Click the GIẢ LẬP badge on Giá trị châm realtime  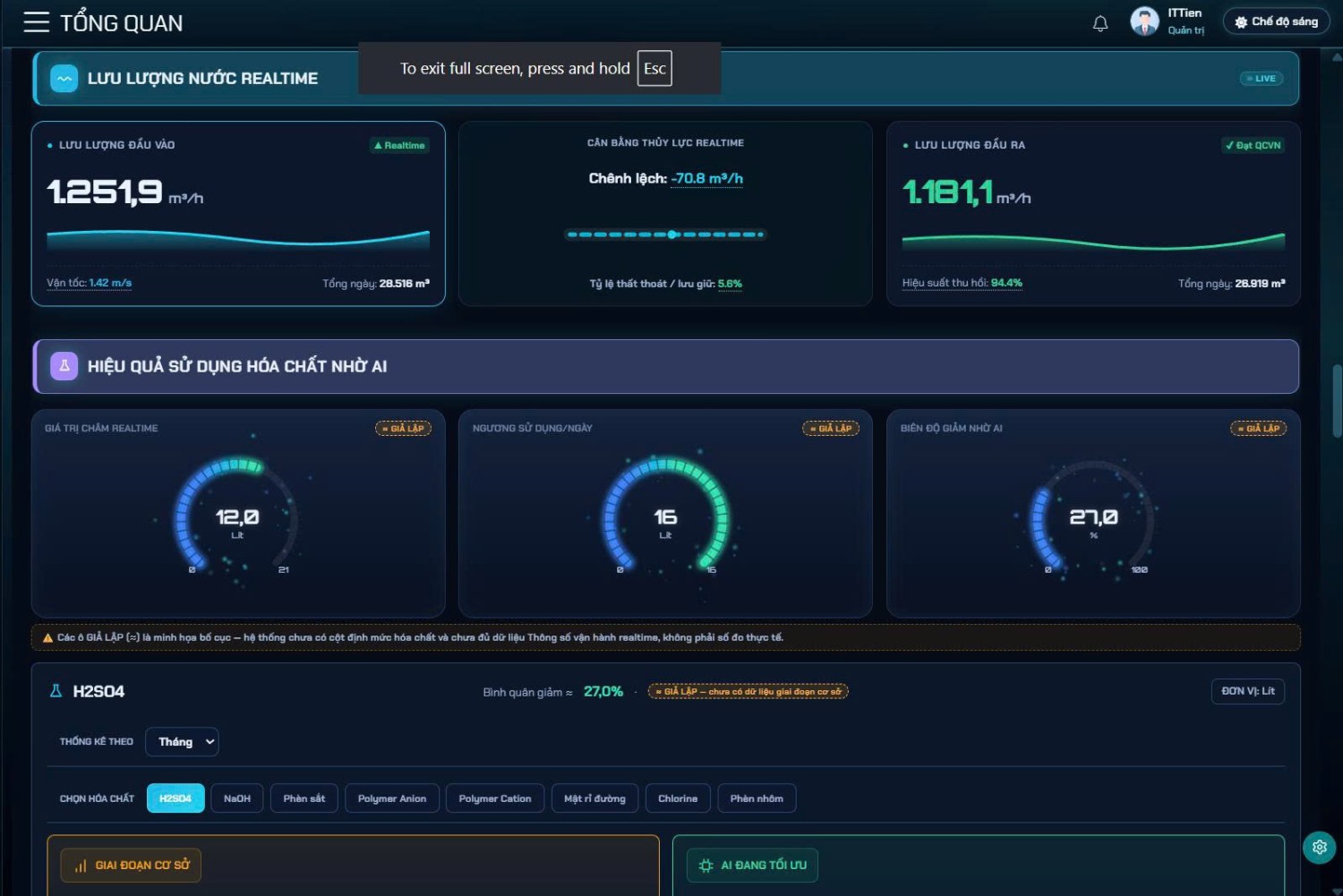[x=403, y=429]
